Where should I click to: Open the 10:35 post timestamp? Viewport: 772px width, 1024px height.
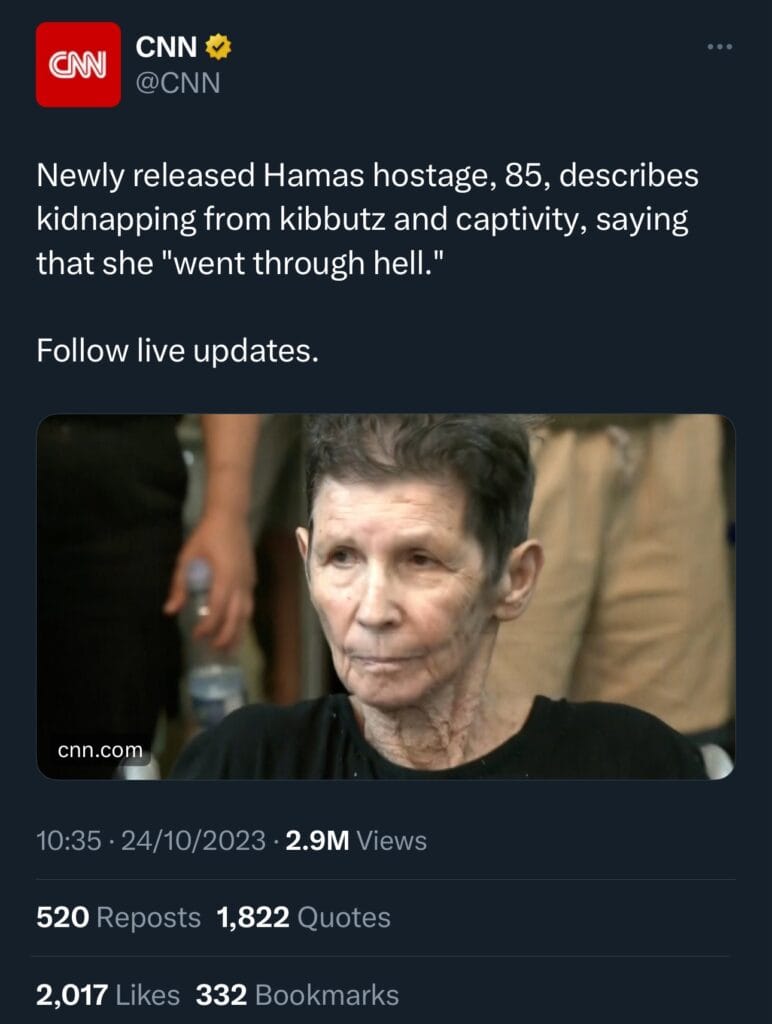[69, 840]
